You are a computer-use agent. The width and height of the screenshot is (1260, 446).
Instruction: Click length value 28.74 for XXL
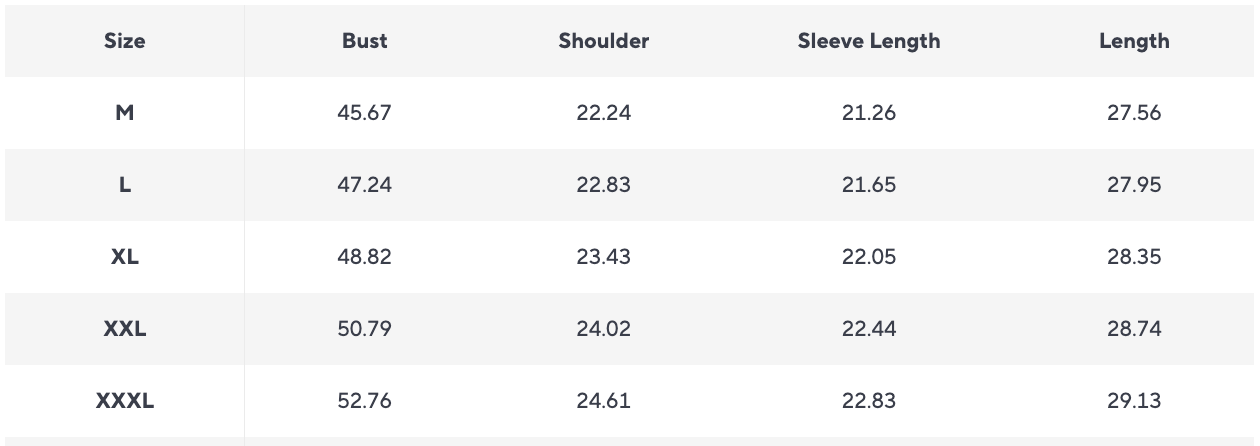(1134, 329)
